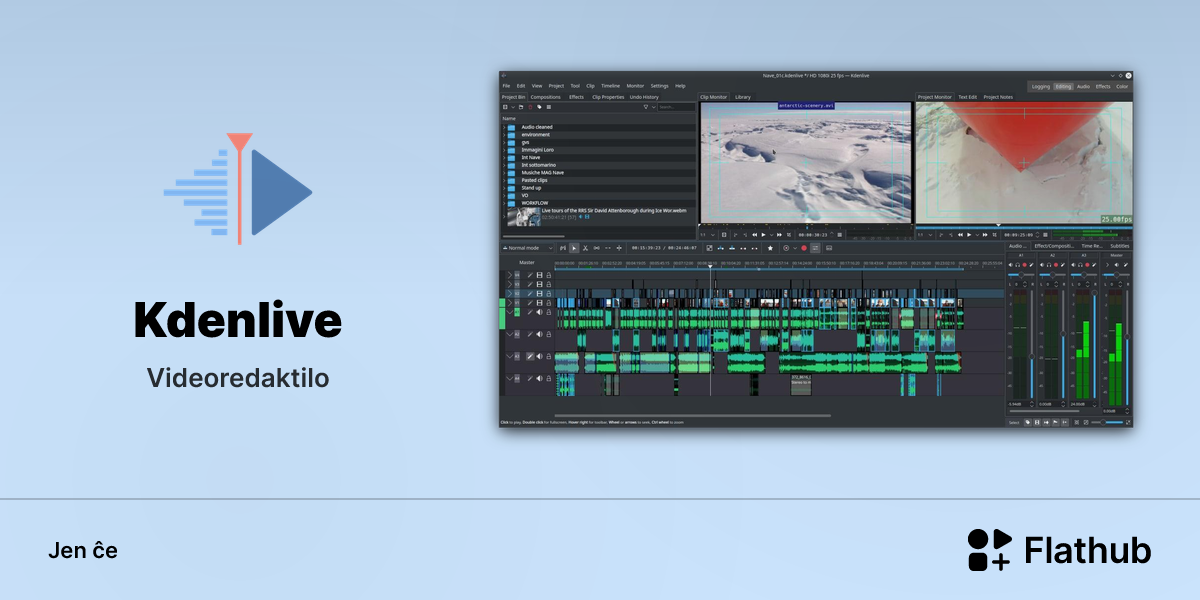1200x600 pixels.
Task: Click the filter funnel icon in Project Bin
Action: (x=646, y=107)
